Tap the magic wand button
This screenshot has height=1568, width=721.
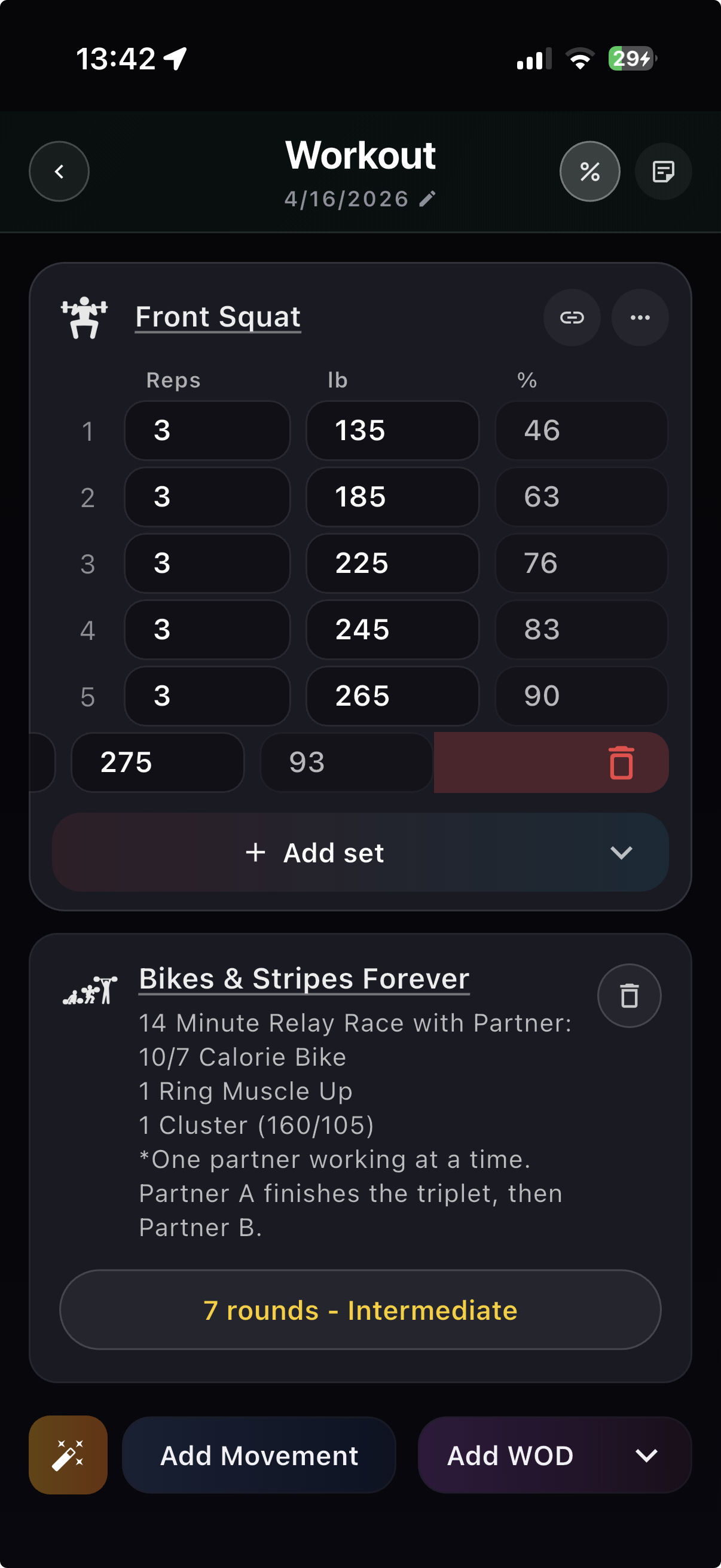(68, 1455)
